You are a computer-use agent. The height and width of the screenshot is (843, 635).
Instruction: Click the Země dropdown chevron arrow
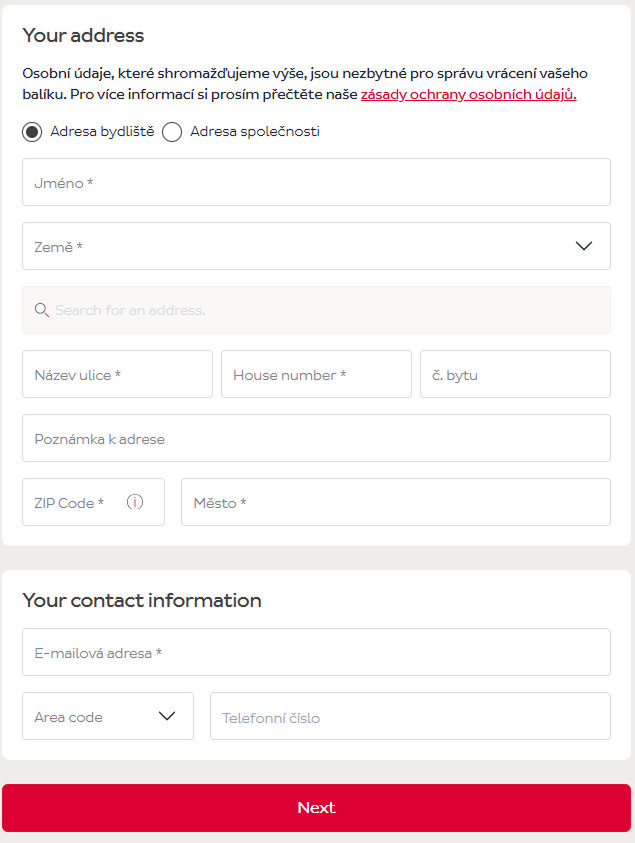[x=584, y=246]
